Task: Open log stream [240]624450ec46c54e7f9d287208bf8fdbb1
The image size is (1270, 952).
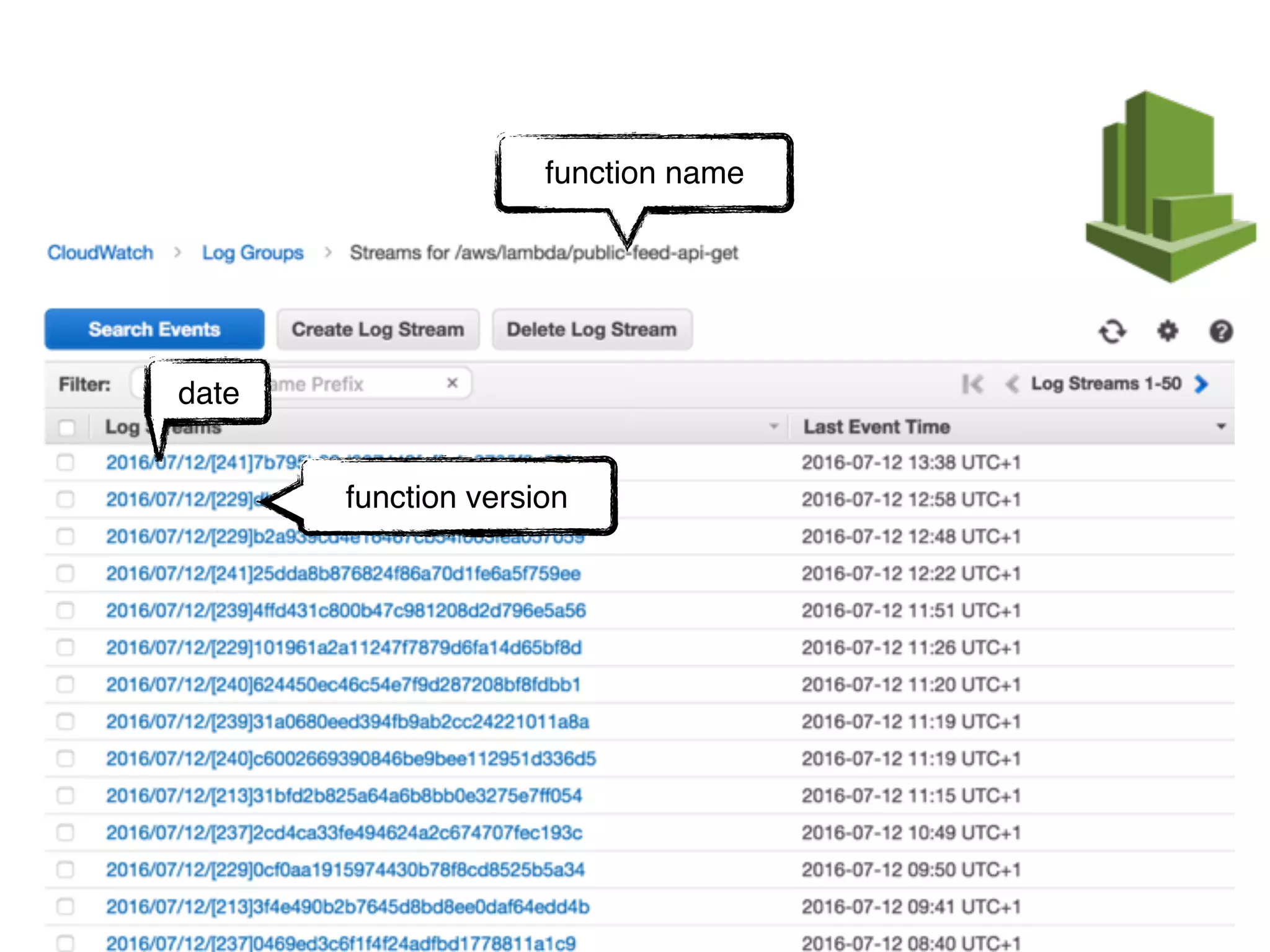Action: 344,684
